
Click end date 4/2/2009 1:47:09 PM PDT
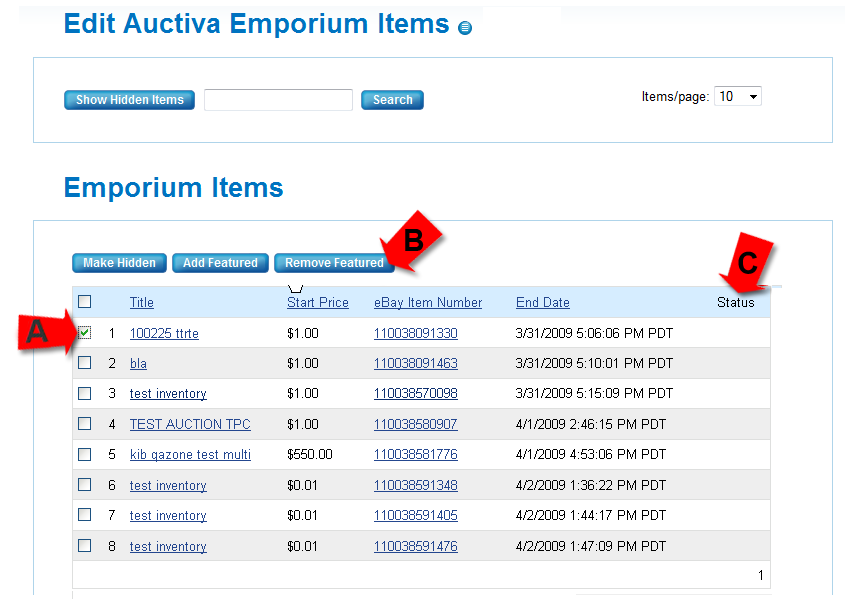click(591, 546)
